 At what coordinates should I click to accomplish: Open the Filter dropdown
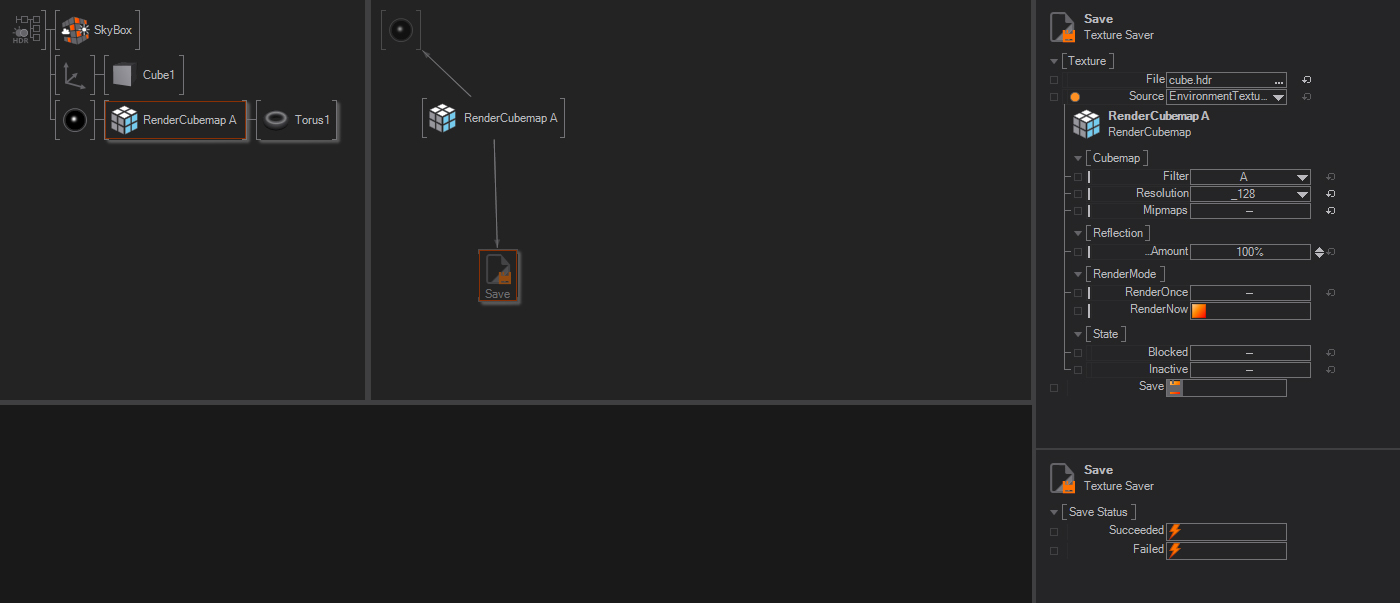point(1250,177)
